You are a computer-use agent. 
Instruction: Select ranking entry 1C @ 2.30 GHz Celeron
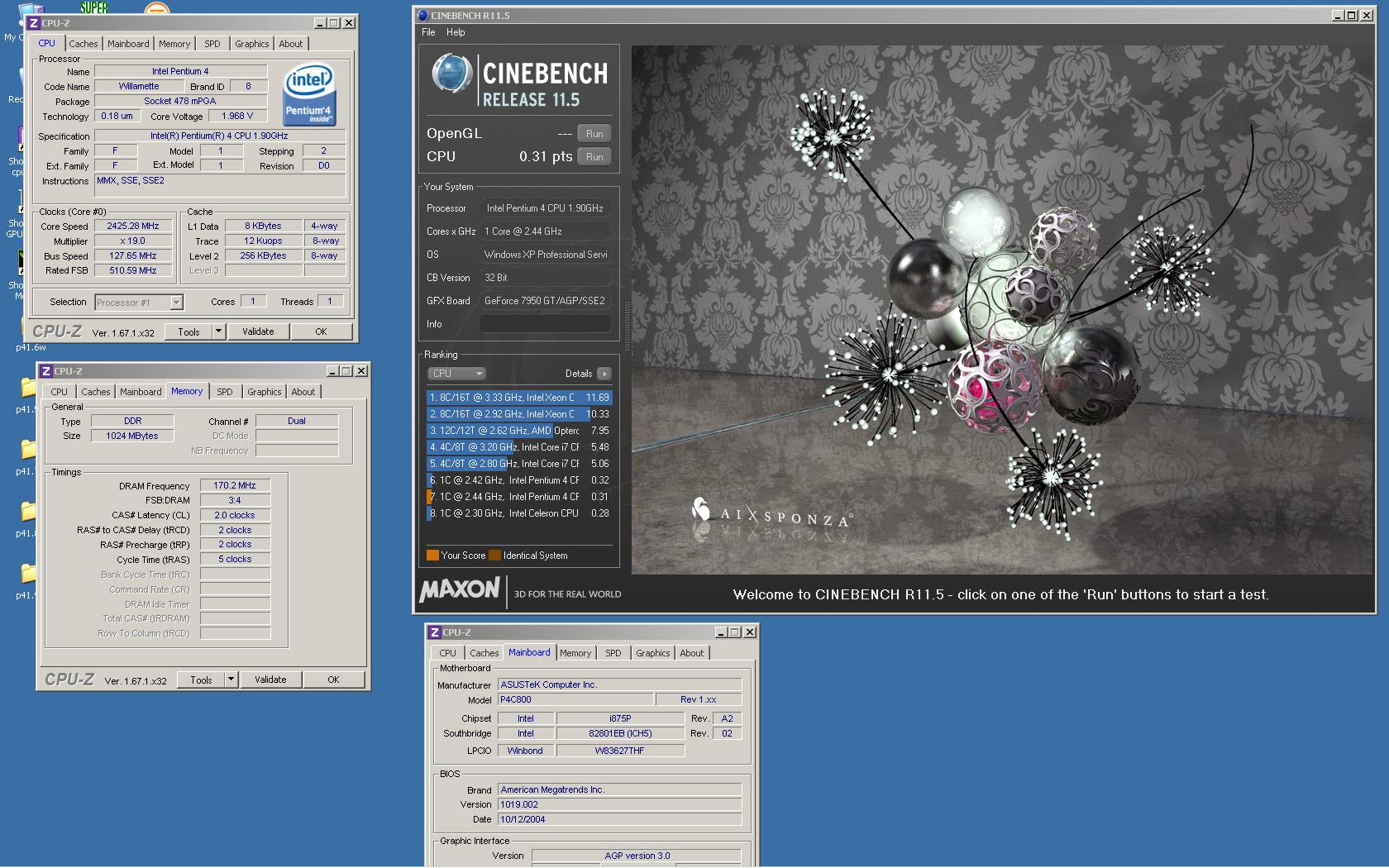(x=519, y=513)
